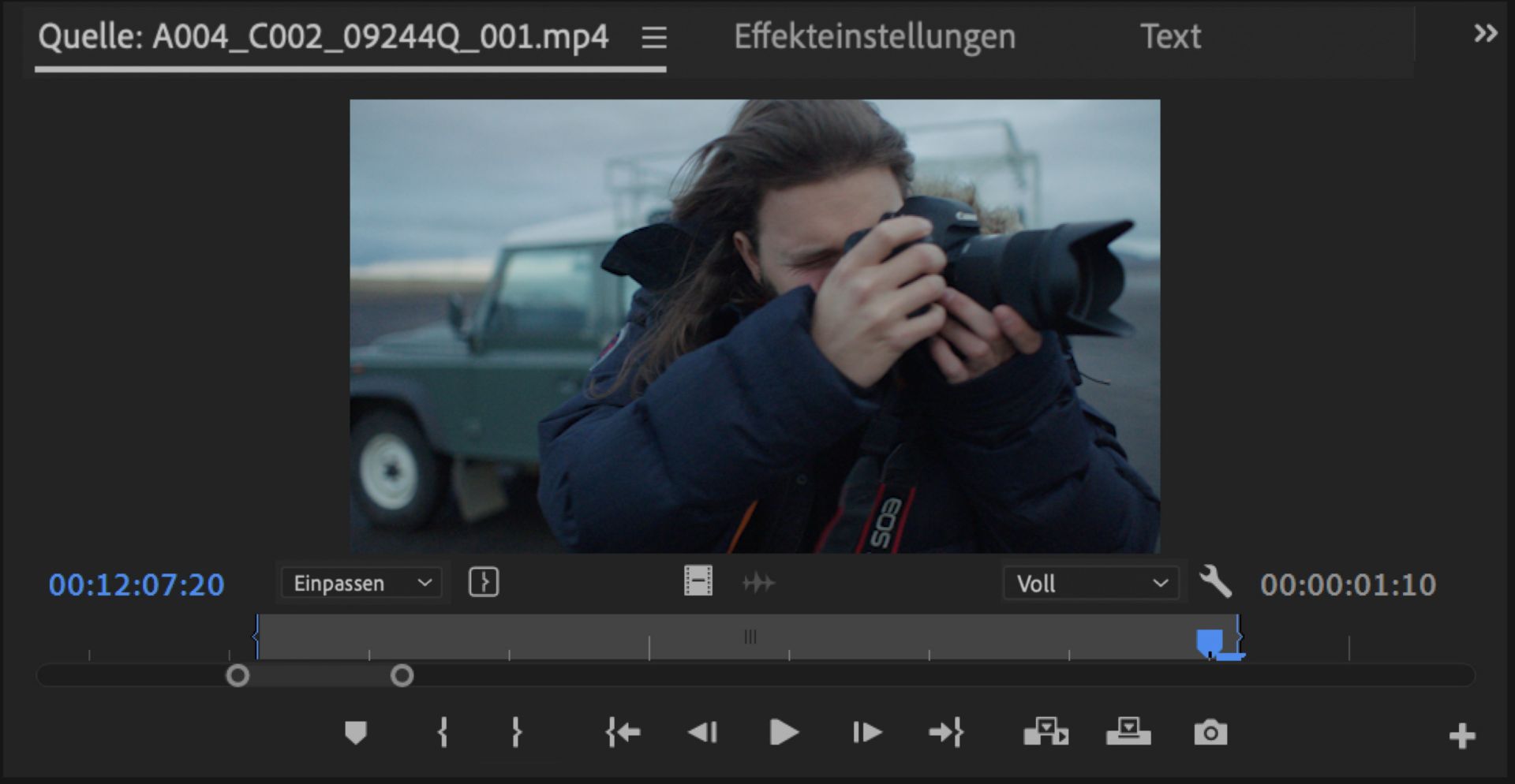Click the Add Marker icon
1515x784 pixels.
[x=356, y=733]
